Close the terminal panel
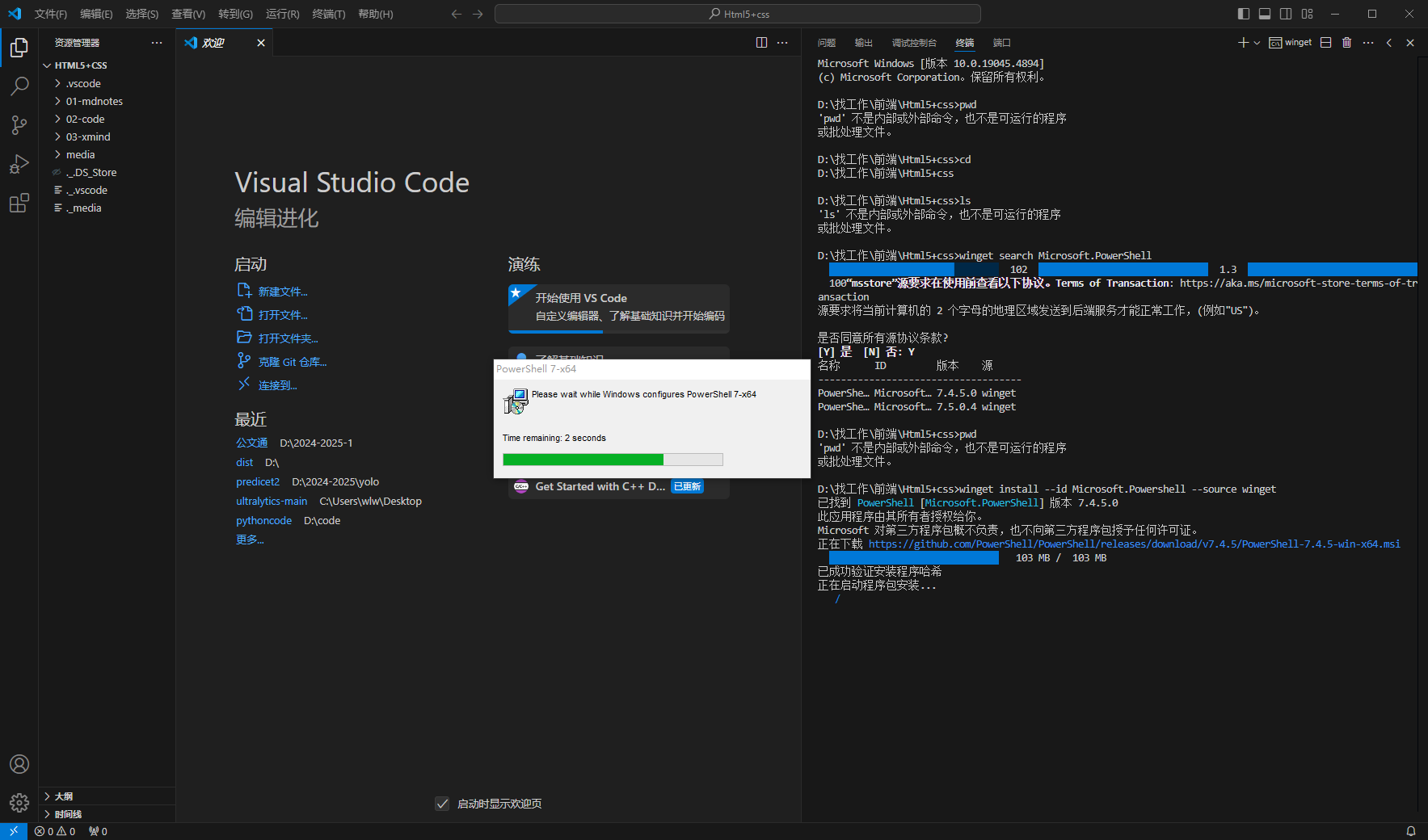1428x840 pixels. (x=1410, y=43)
